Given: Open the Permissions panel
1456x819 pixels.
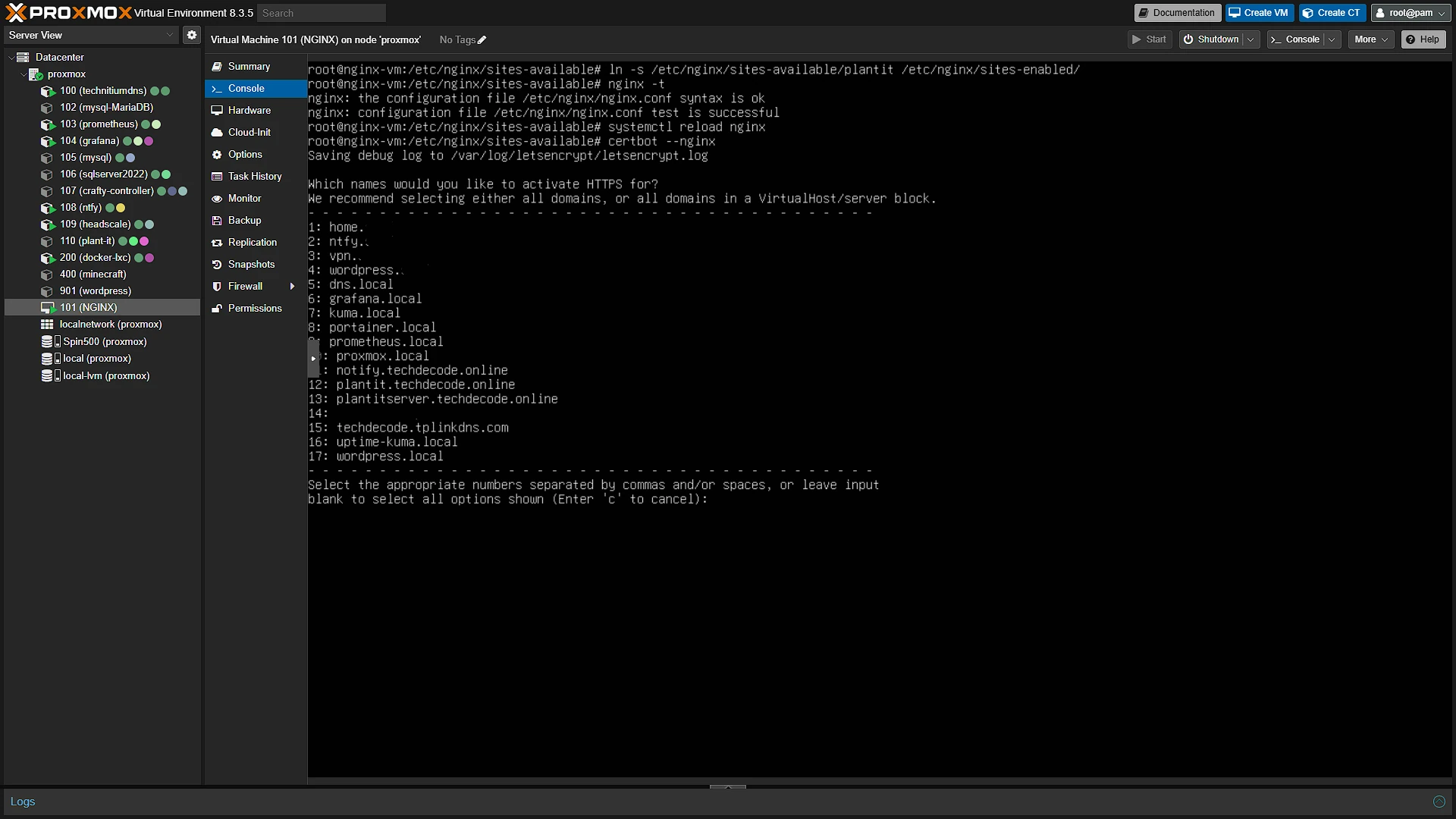Looking at the screenshot, I should 256,309.
